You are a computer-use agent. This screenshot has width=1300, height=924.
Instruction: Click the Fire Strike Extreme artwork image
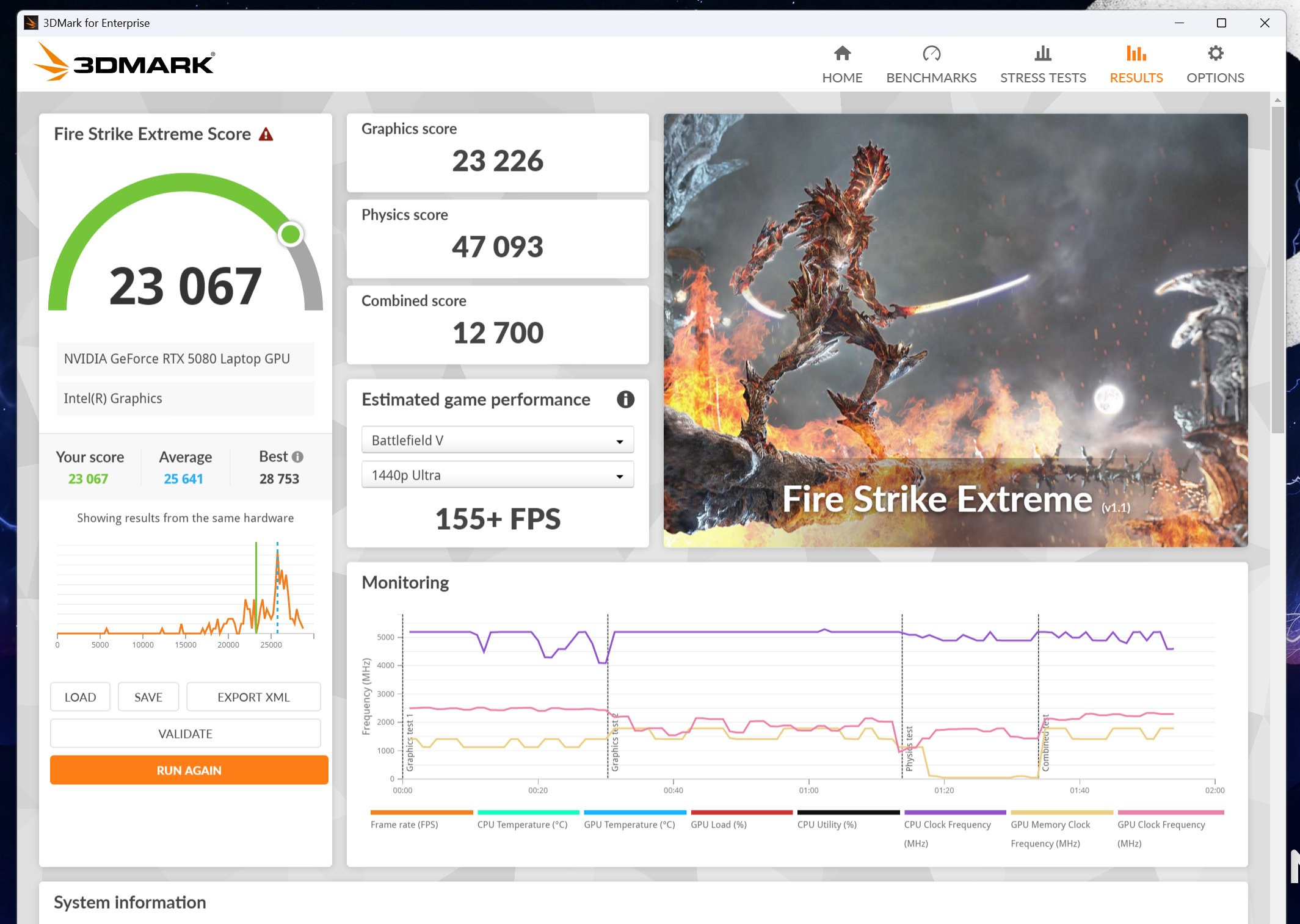(956, 330)
